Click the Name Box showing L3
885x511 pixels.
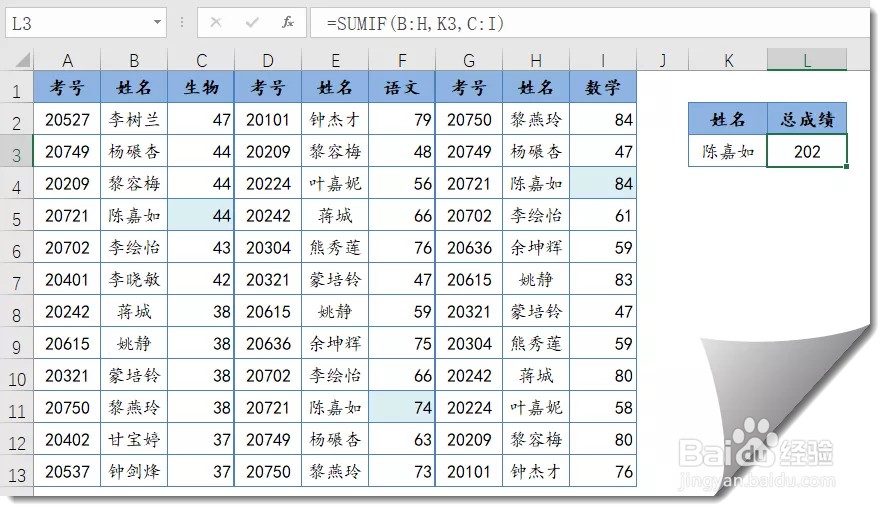coord(86,23)
